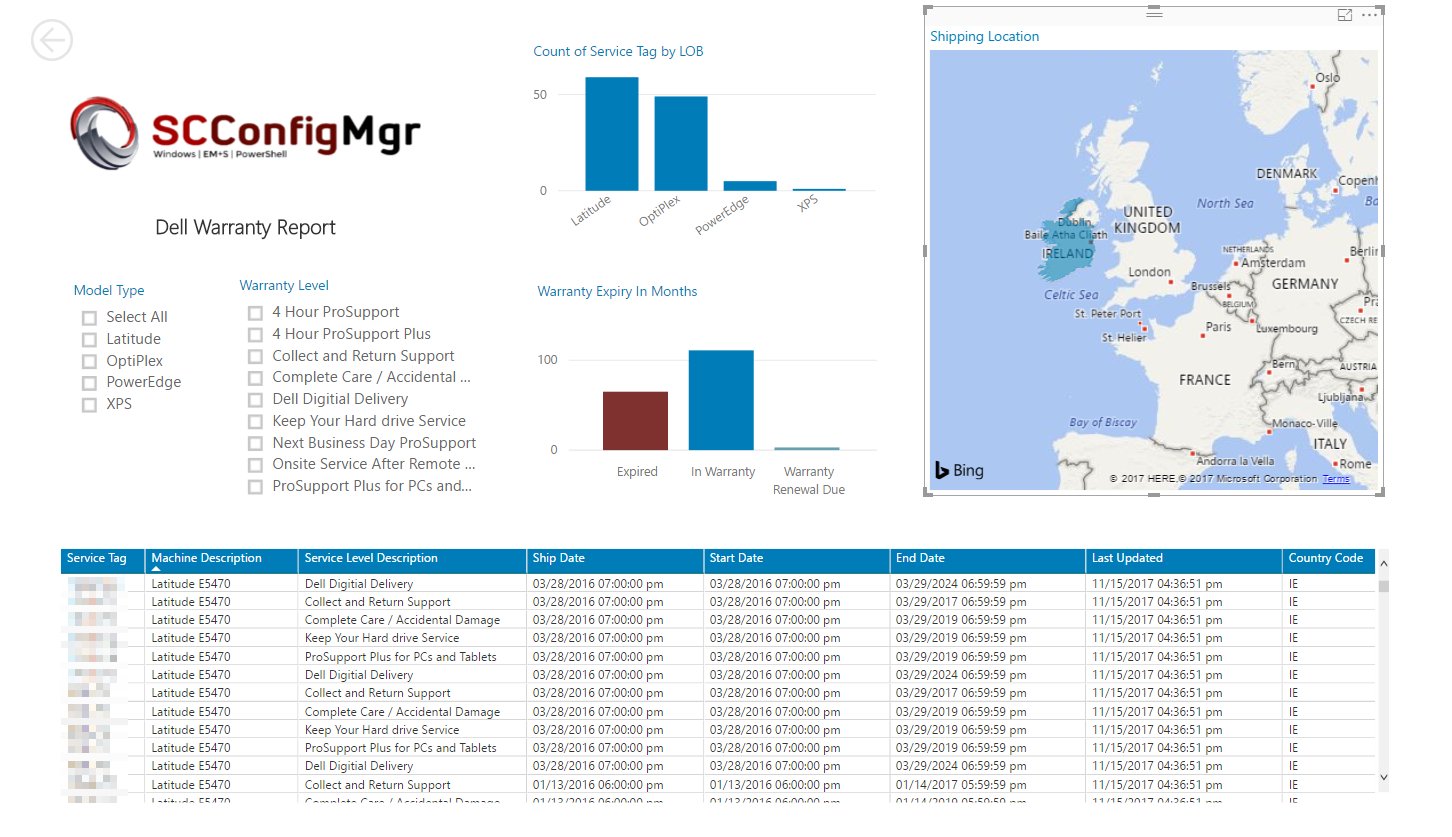
Task: Check the XPS model type checkbox
Action: [x=89, y=405]
